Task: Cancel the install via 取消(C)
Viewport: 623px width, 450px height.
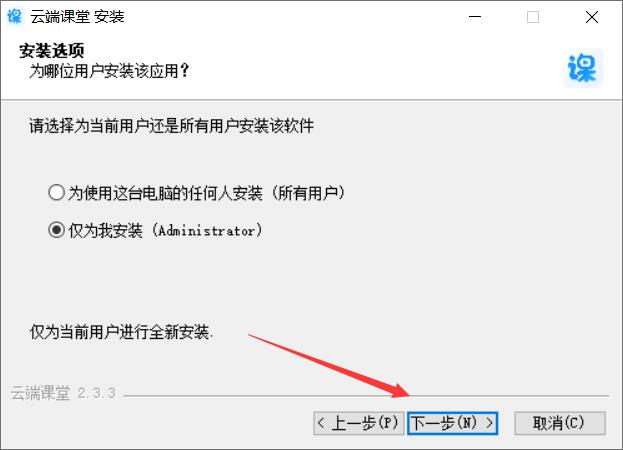Action: [x=560, y=423]
